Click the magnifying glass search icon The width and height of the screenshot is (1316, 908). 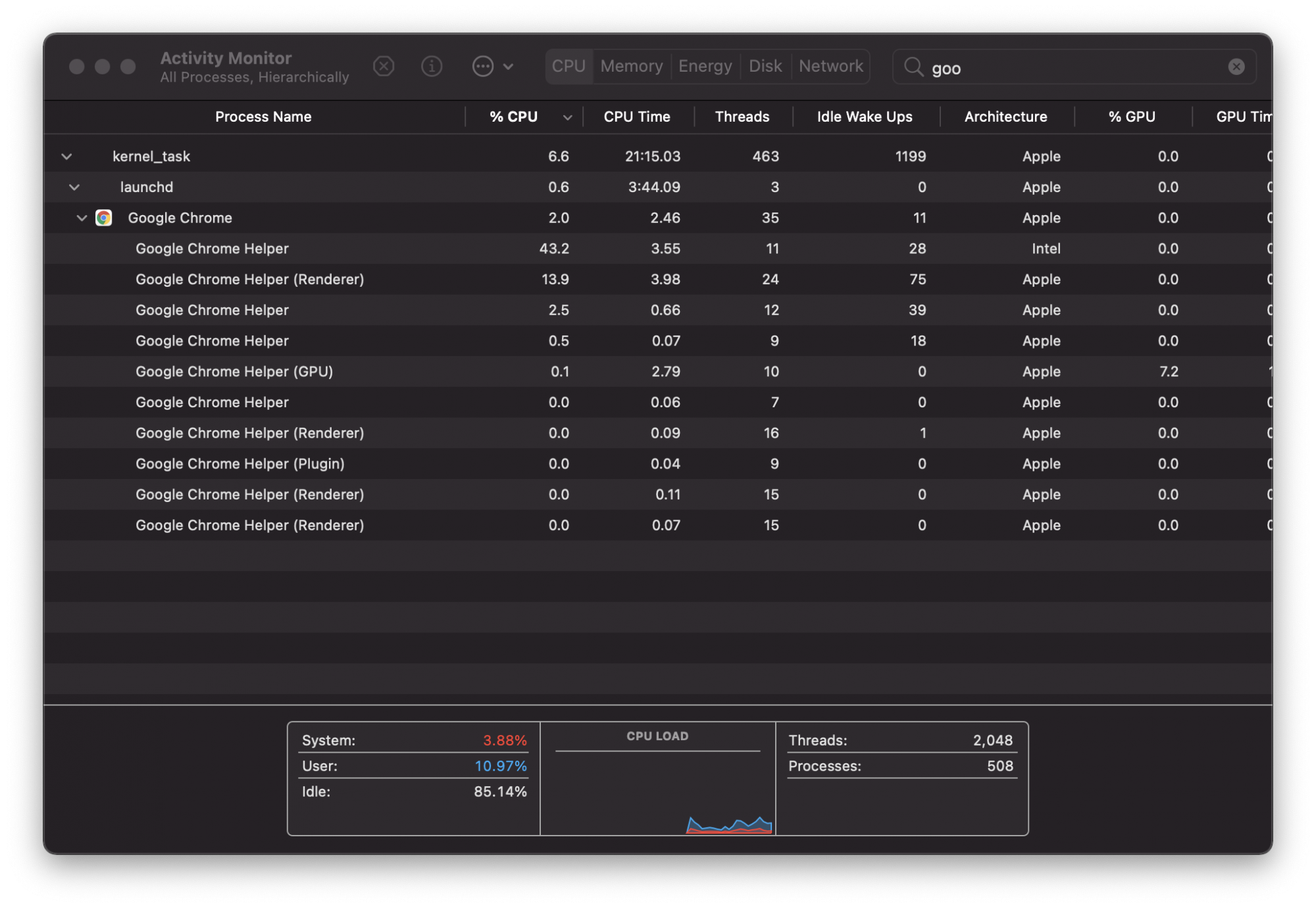tap(913, 67)
